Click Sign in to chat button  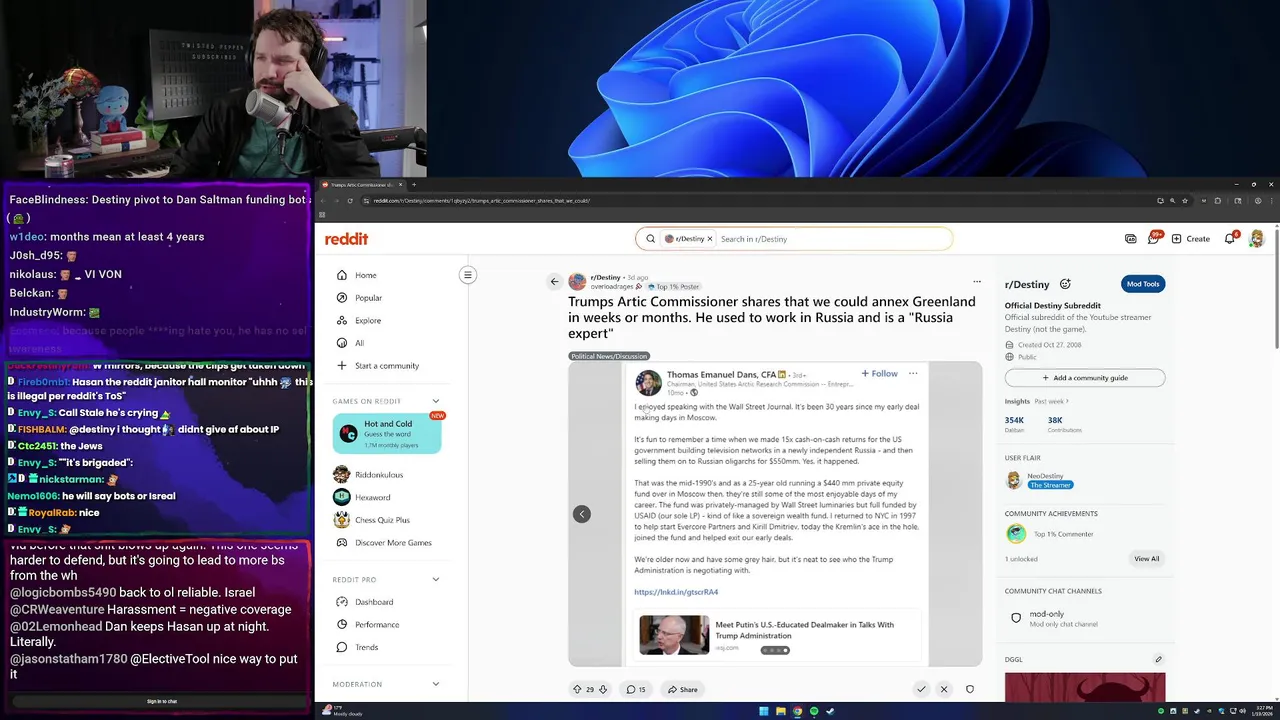161,701
